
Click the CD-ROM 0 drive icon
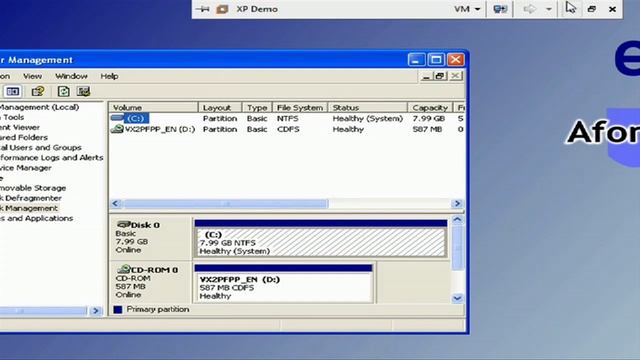pyautogui.click(x=123, y=269)
